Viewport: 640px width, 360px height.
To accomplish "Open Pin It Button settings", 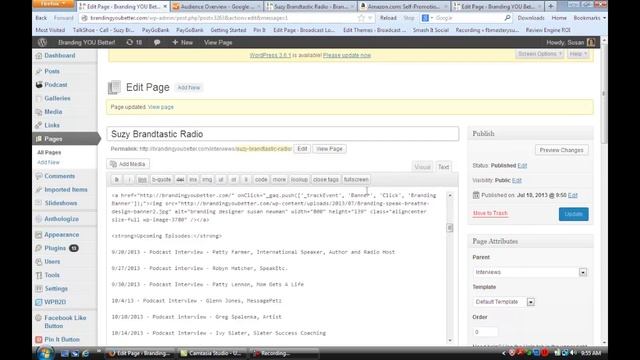I will click(x=62, y=340).
